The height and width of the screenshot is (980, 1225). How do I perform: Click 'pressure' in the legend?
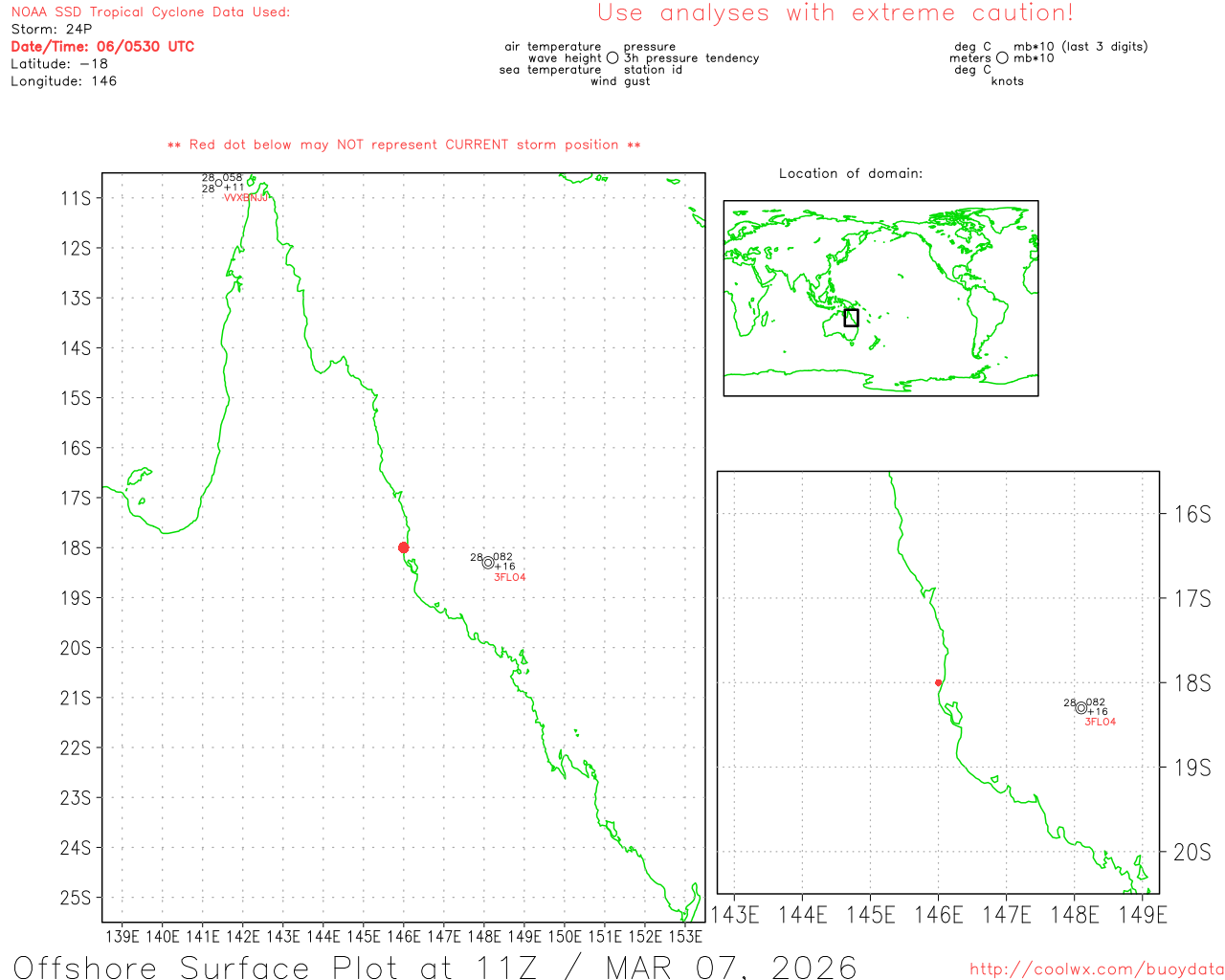pyautogui.click(x=650, y=47)
